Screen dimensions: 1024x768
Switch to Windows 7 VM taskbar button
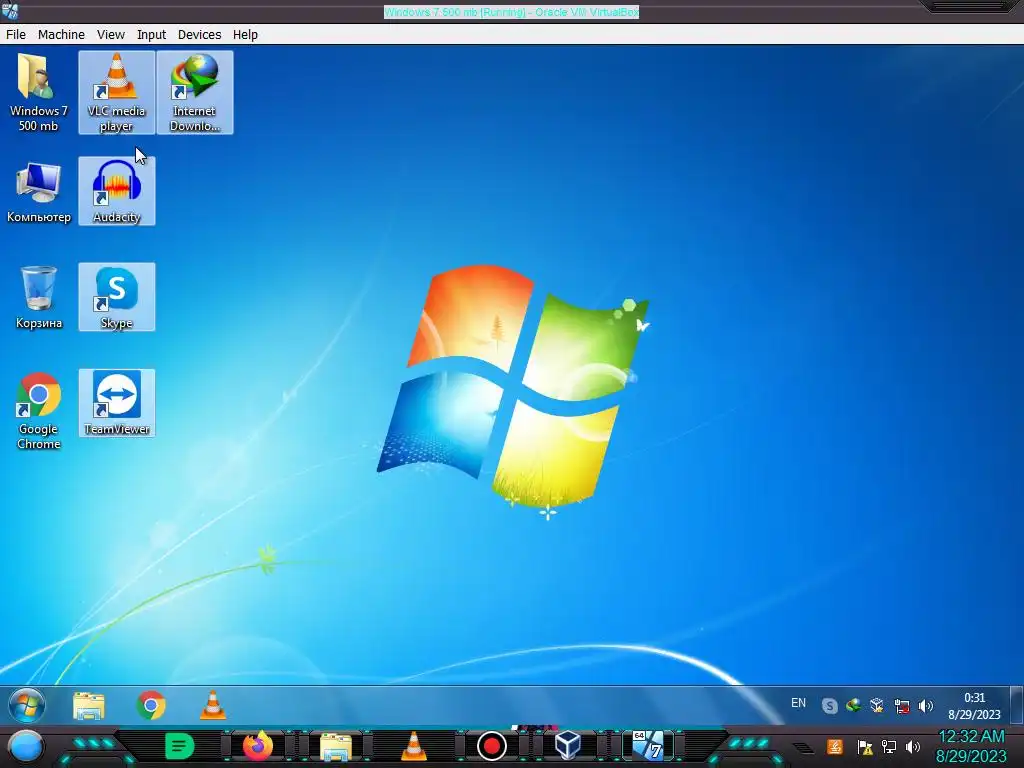(x=648, y=746)
